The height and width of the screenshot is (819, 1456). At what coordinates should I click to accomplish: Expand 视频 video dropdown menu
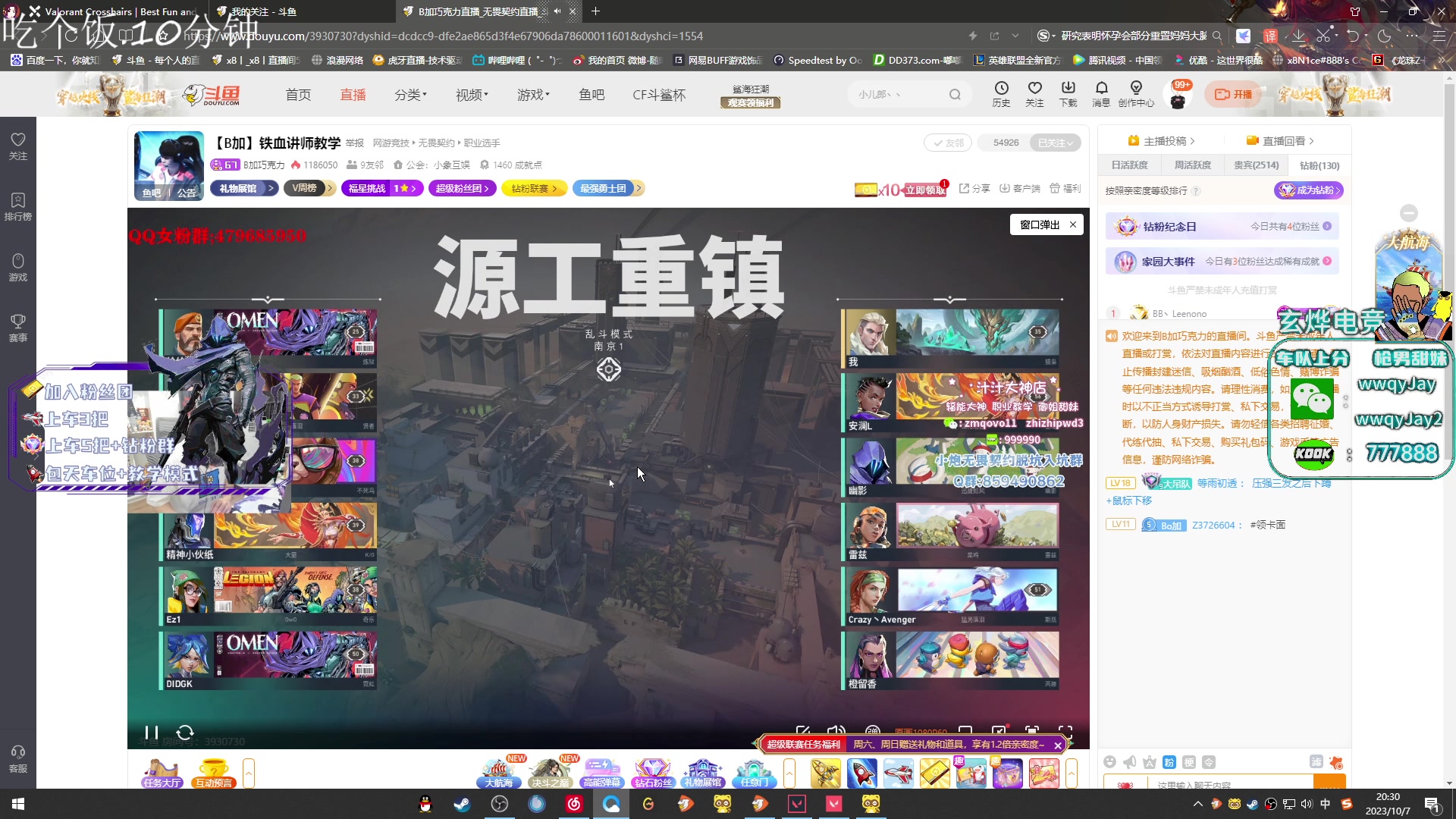pyautogui.click(x=472, y=94)
